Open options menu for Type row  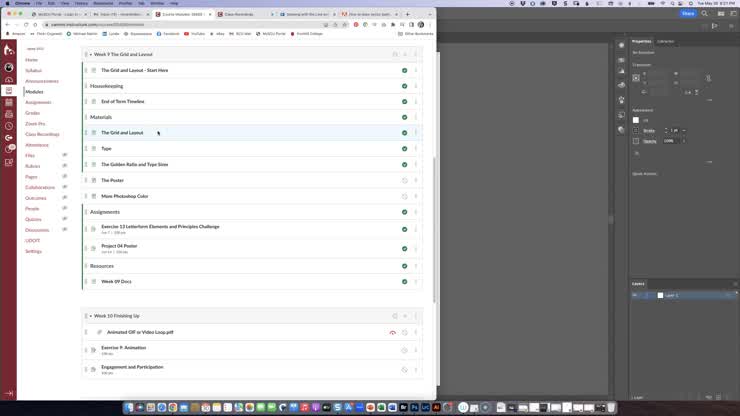point(416,149)
